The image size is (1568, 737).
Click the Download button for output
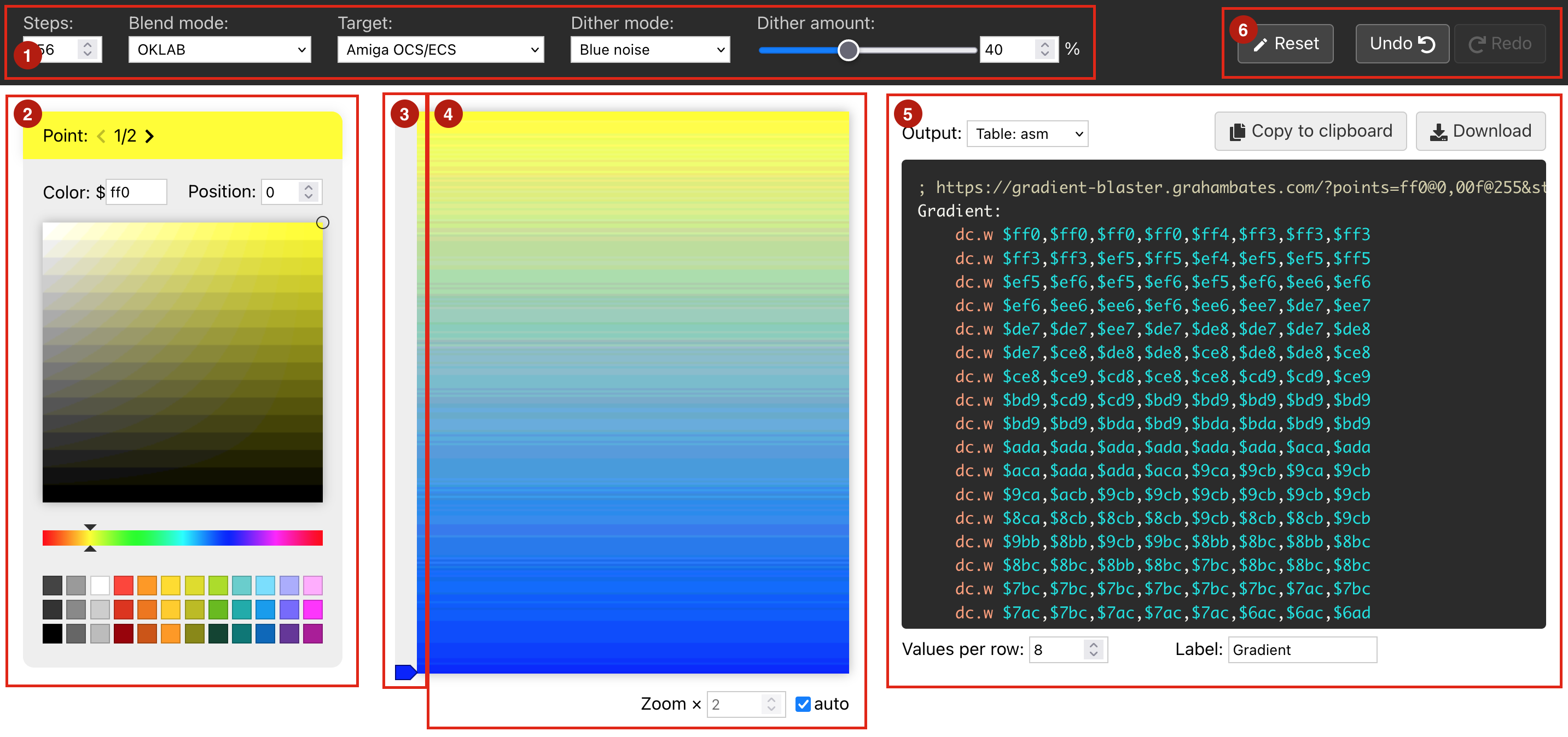(x=1483, y=131)
